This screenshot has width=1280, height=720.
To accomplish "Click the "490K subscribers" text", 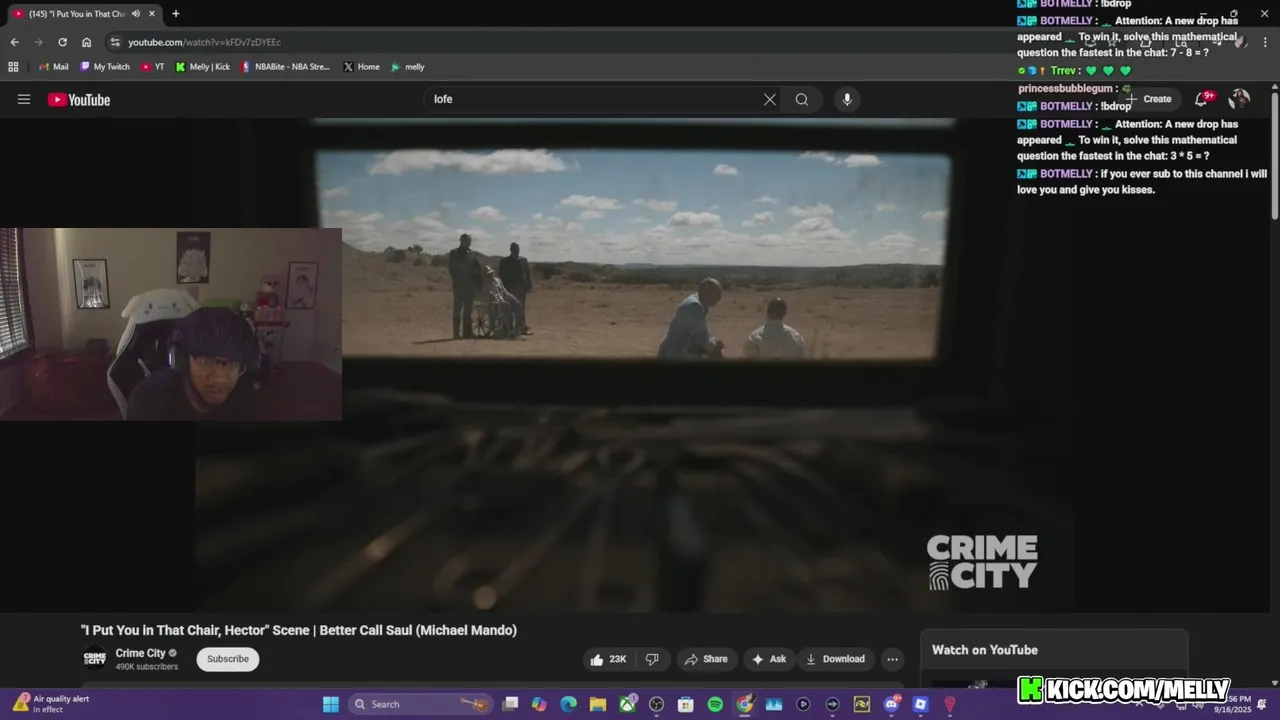I will click(x=146, y=667).
